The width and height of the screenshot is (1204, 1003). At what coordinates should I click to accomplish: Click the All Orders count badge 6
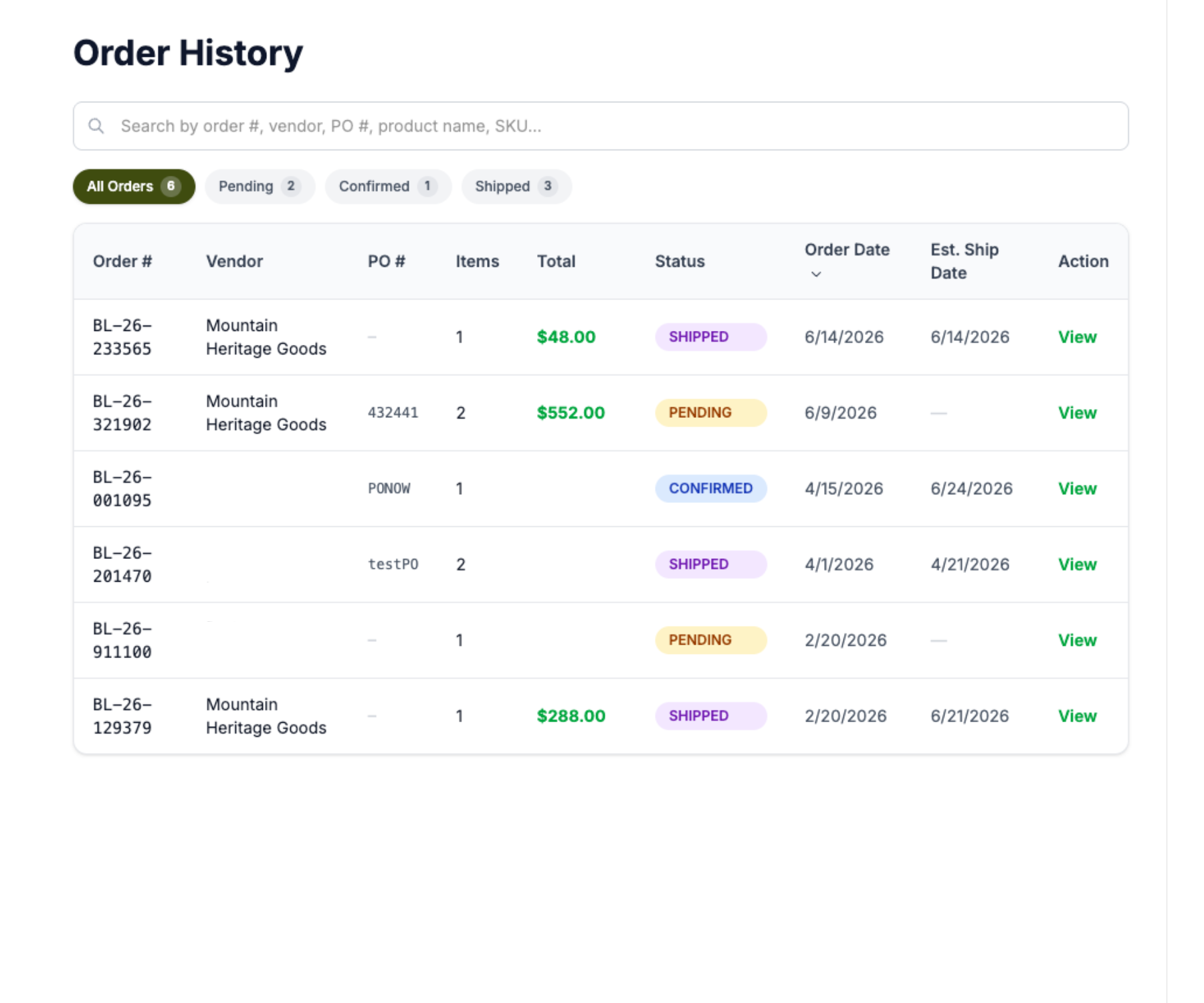click(171, 186)
